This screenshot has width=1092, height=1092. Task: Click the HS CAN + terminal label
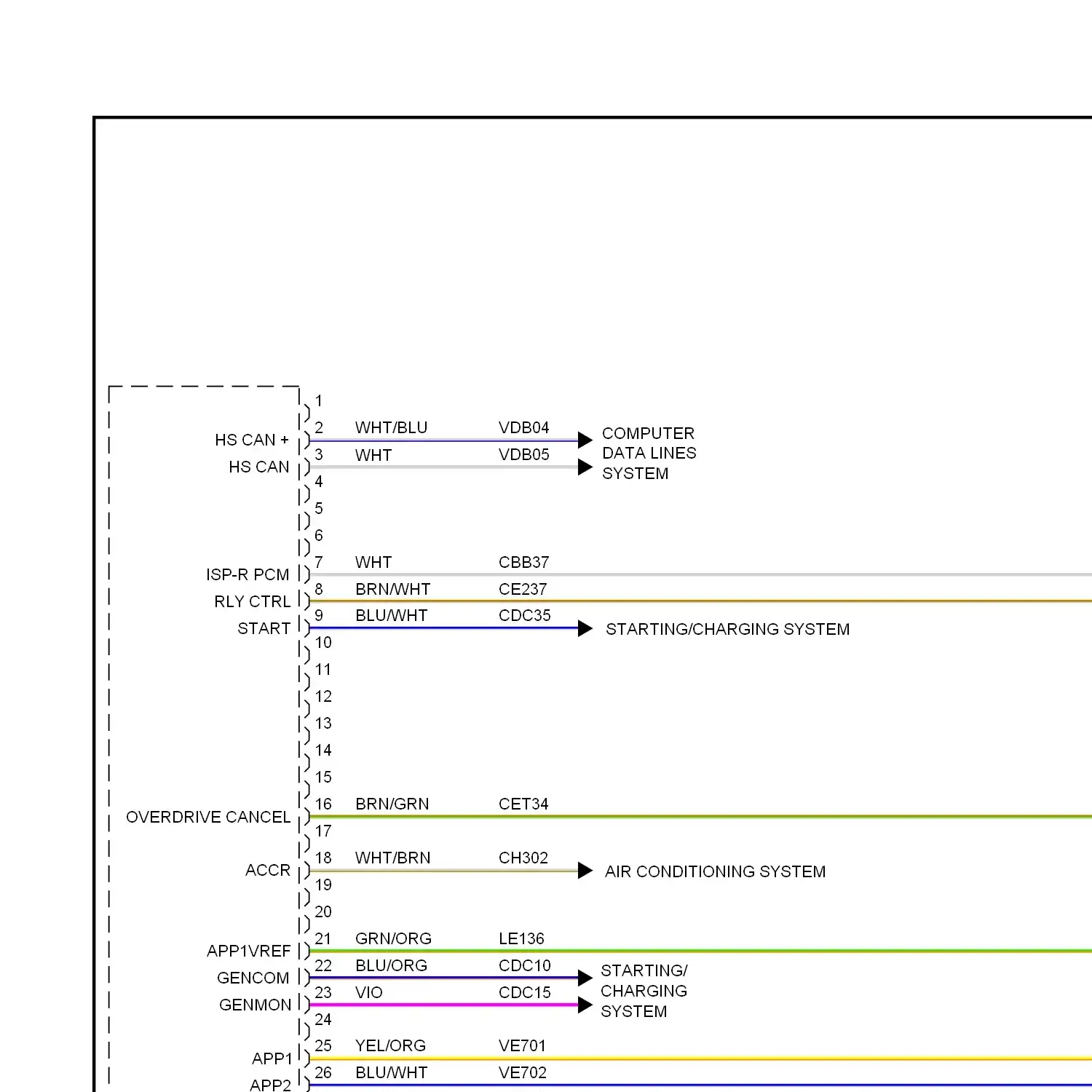click(252, 440)
